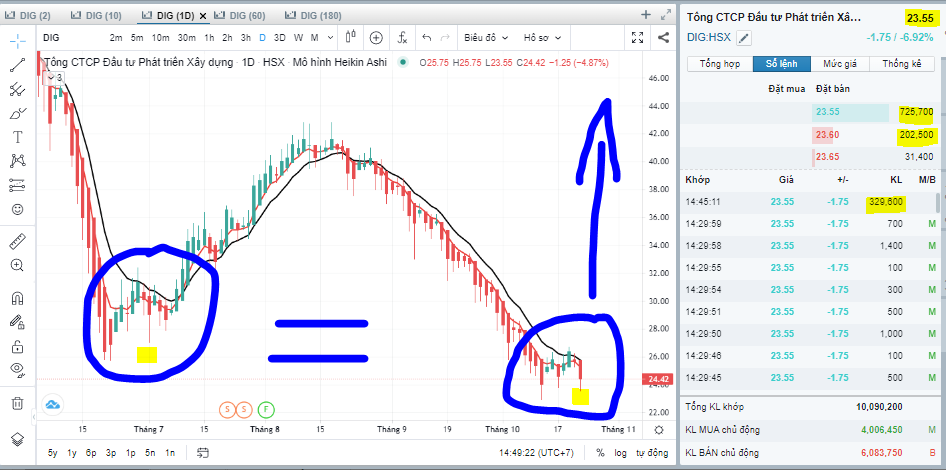Image resolution: width=946 pixels, height=470 pixels.
Task: Edit the DIG:HSX symbol with pencil icon
Action: pos(744,39)
